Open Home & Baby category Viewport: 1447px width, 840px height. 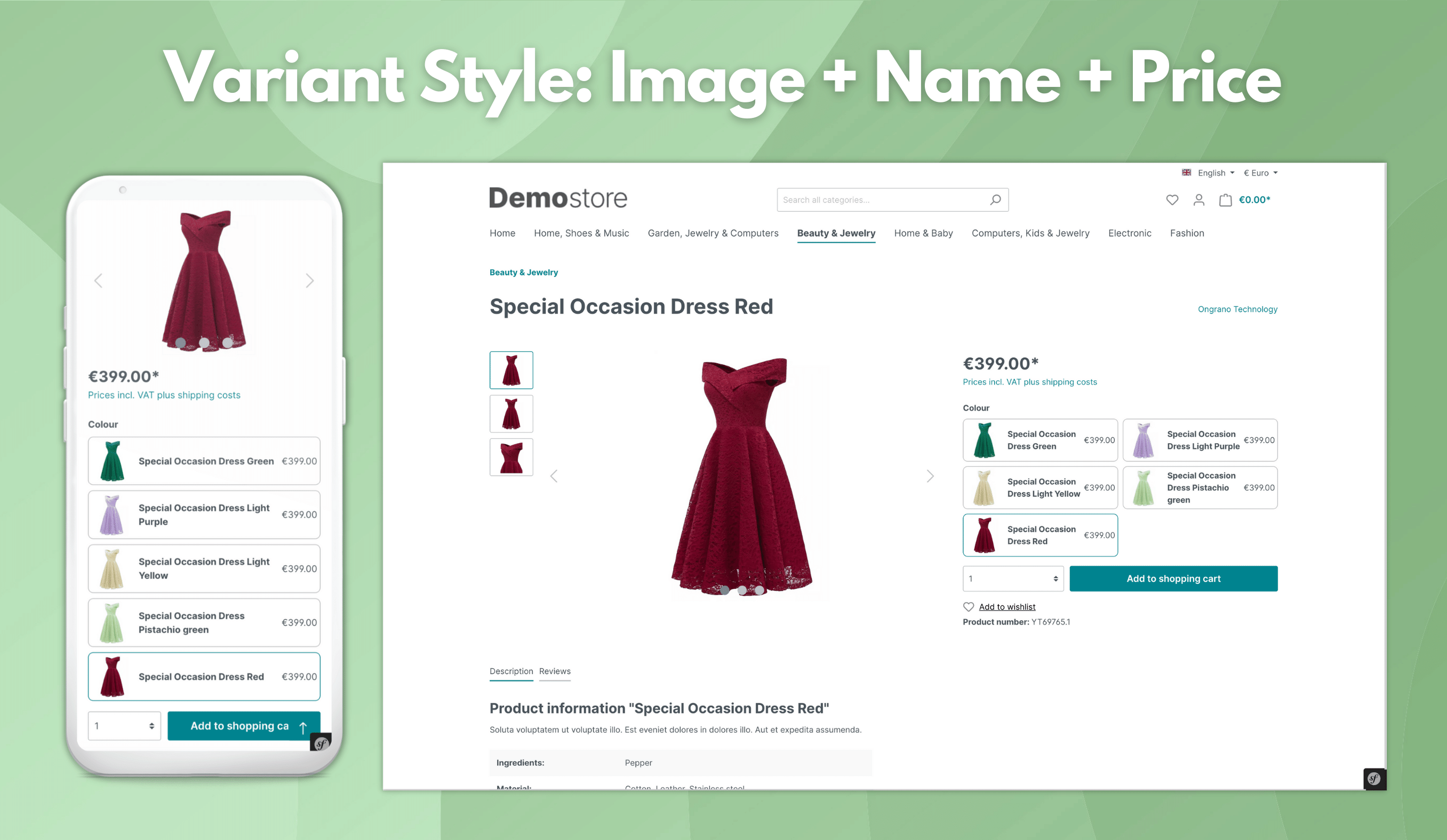coord(923,233)
